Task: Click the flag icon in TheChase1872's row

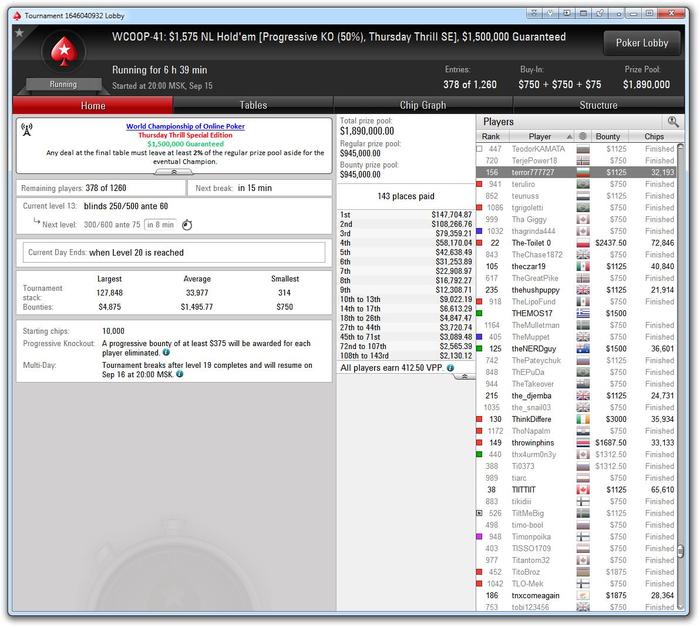Action: (x=583, y=255)
